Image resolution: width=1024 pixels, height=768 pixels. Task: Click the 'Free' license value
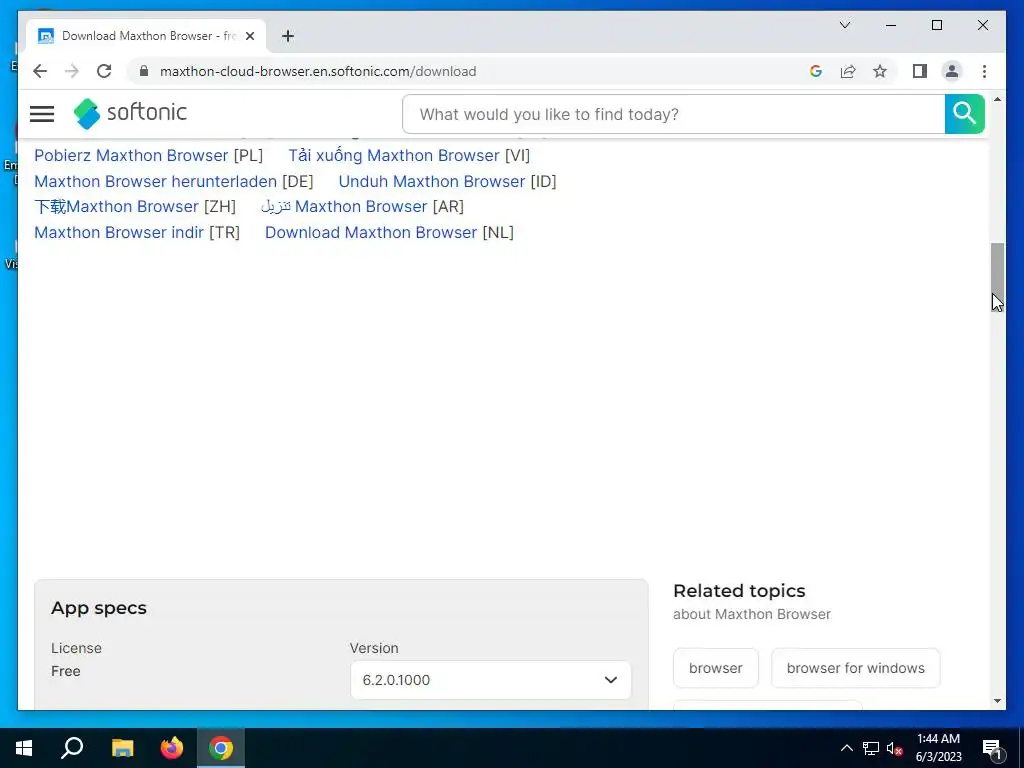tap(66, 671)
